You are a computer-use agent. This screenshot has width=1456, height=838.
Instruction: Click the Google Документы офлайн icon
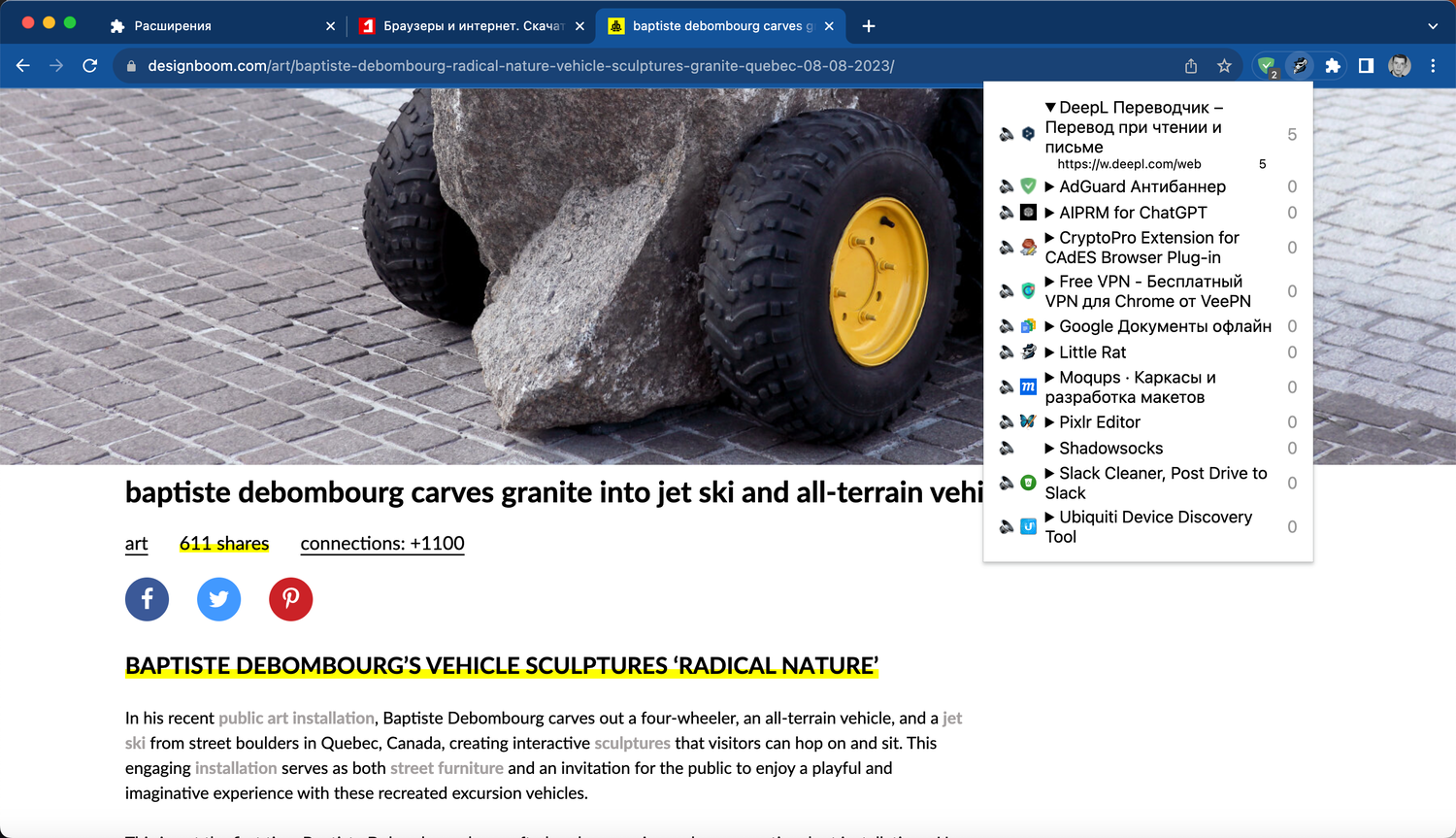point(1028,326)
